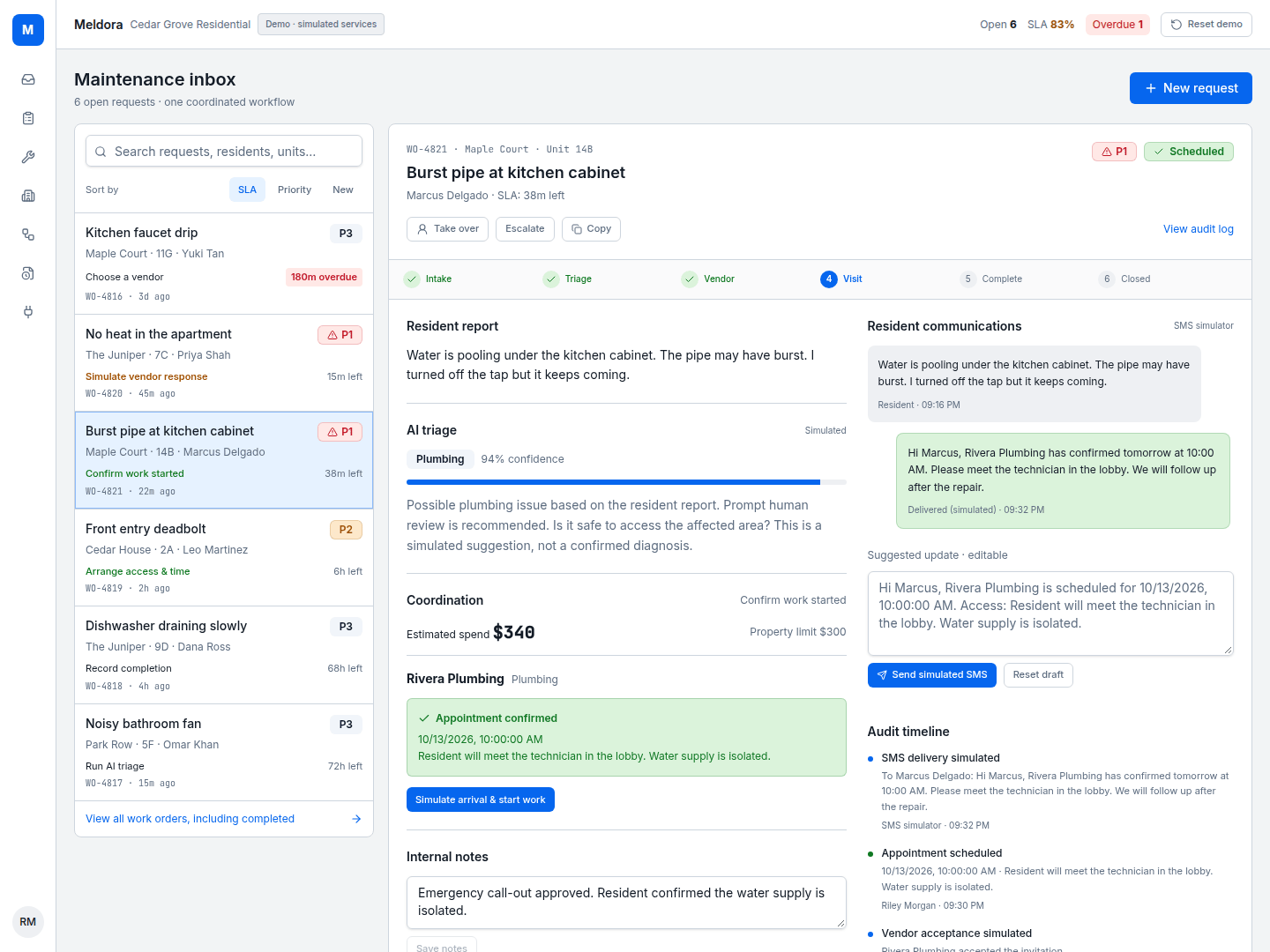This screenshot has width=1270, height=952.
Task: Focus the search requests field
Action: click(224, 151)
